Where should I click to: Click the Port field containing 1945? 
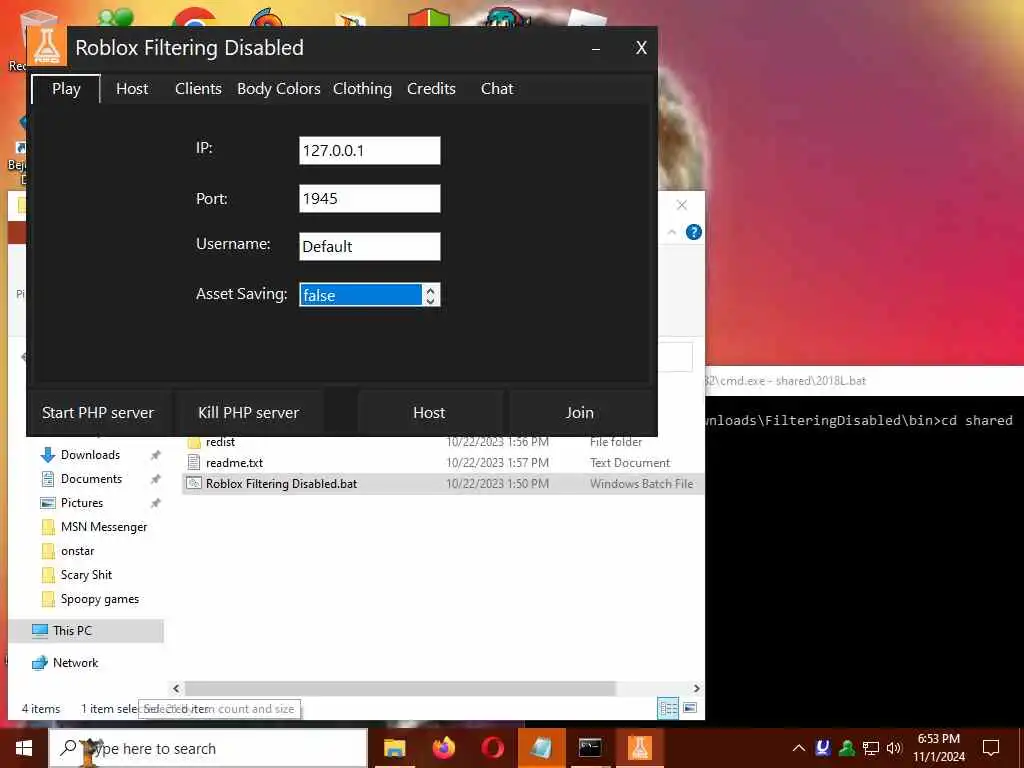pyautogui.click(x=370, y=199)
